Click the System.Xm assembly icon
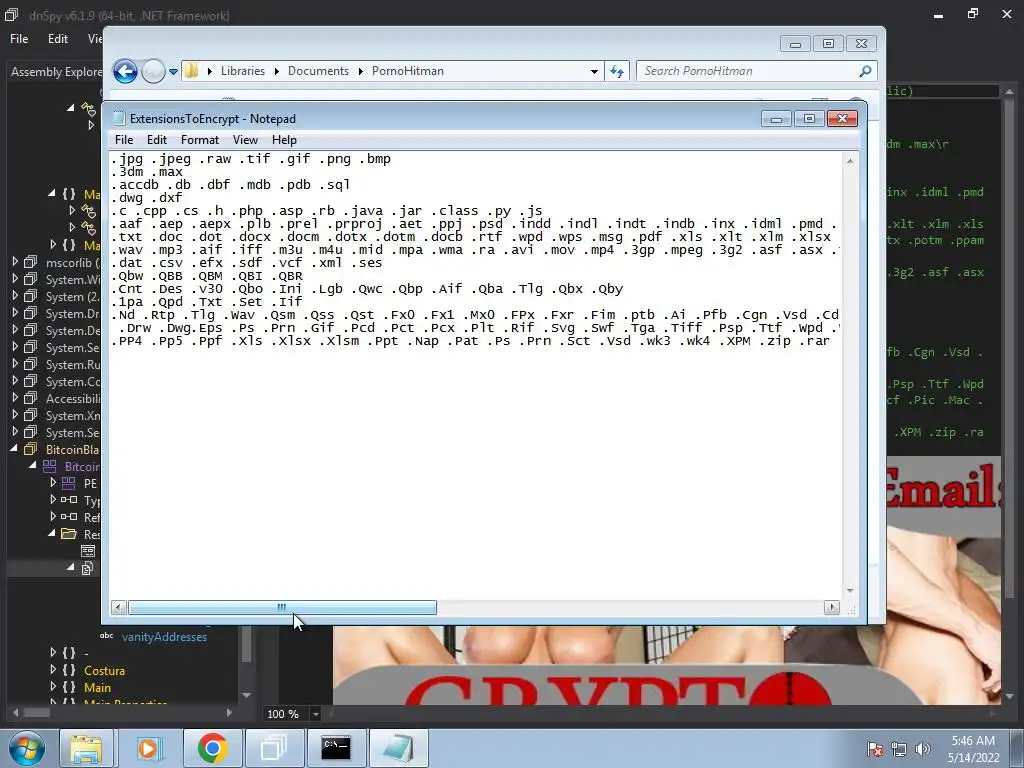Image resolution: width=1024 pixels, height=768 pixels. 31,415
